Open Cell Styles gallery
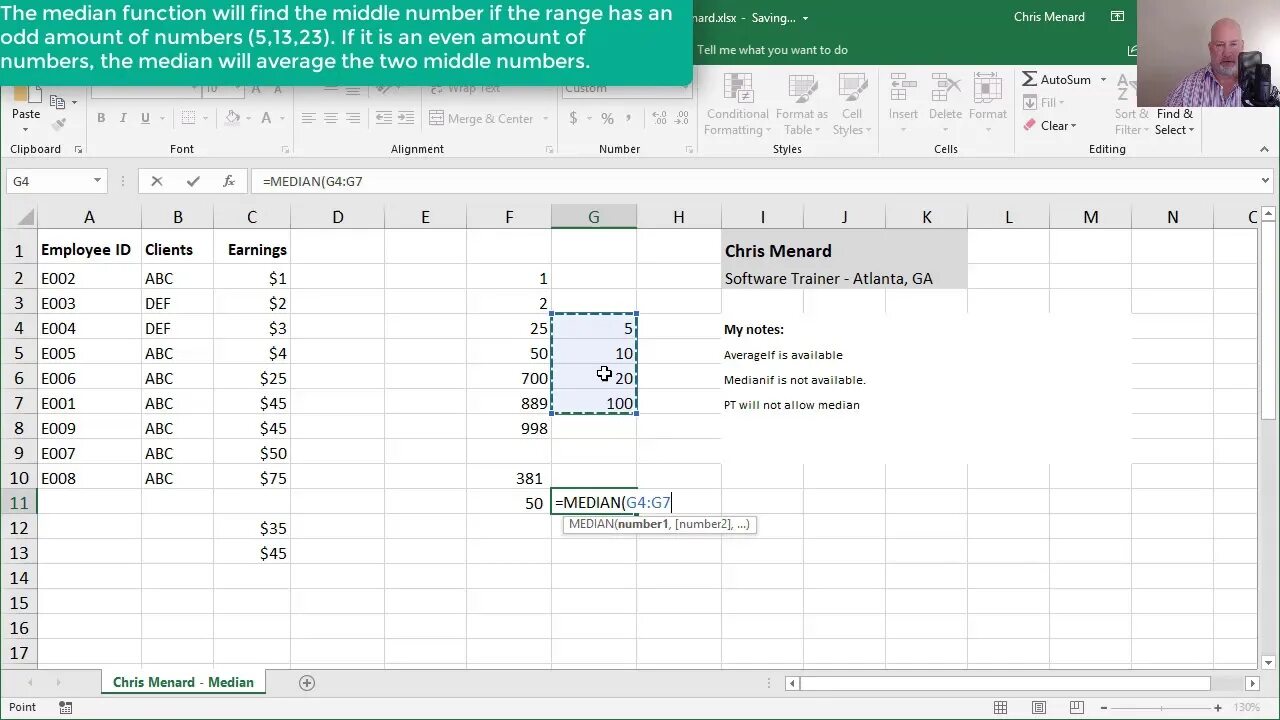 (851, 106)
